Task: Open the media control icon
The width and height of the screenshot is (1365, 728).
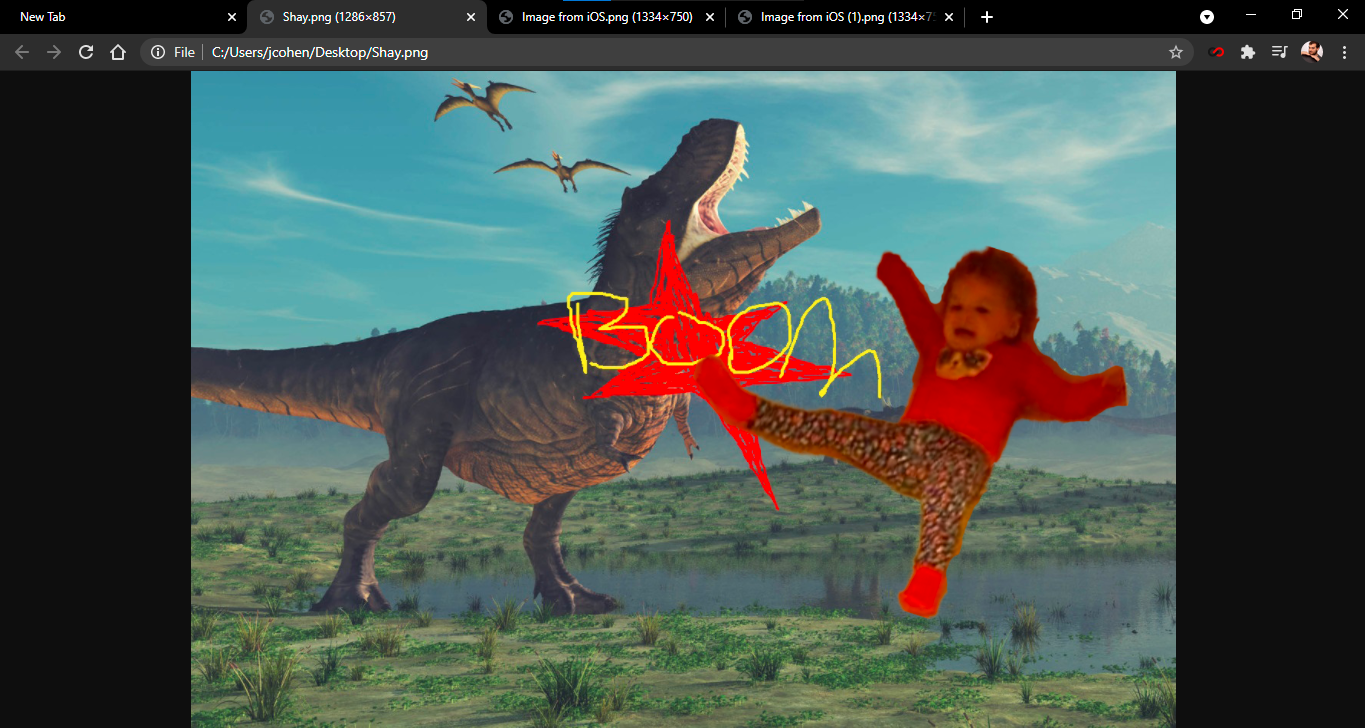Action: click(x=1279, y=52)
